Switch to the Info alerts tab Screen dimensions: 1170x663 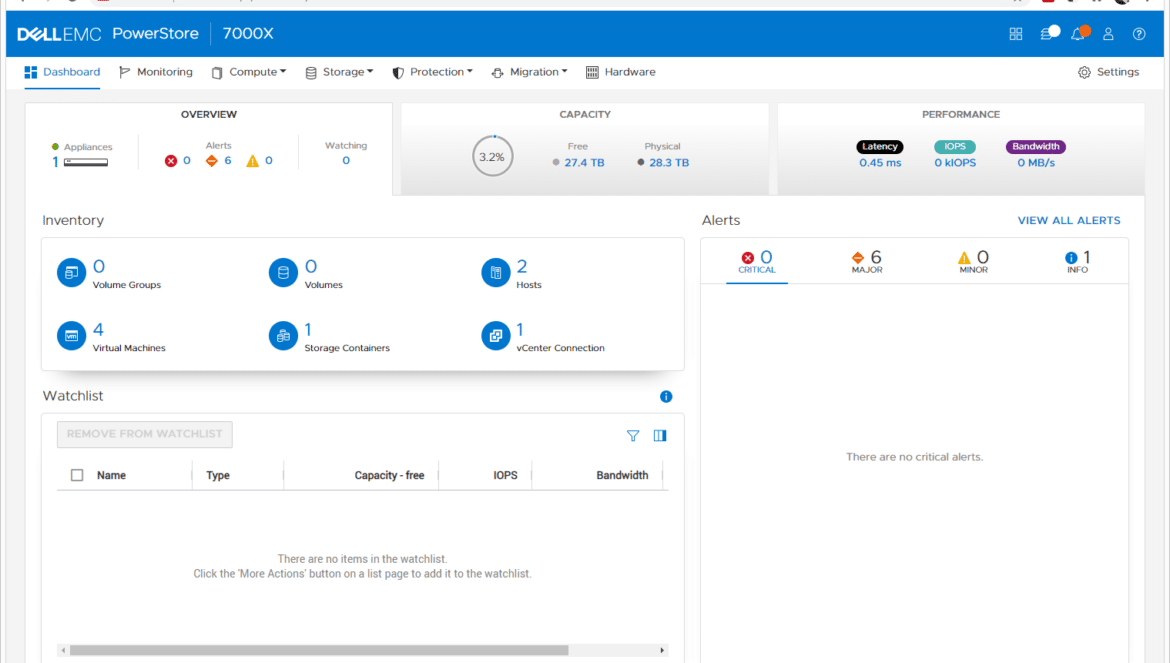point(1077,262)
